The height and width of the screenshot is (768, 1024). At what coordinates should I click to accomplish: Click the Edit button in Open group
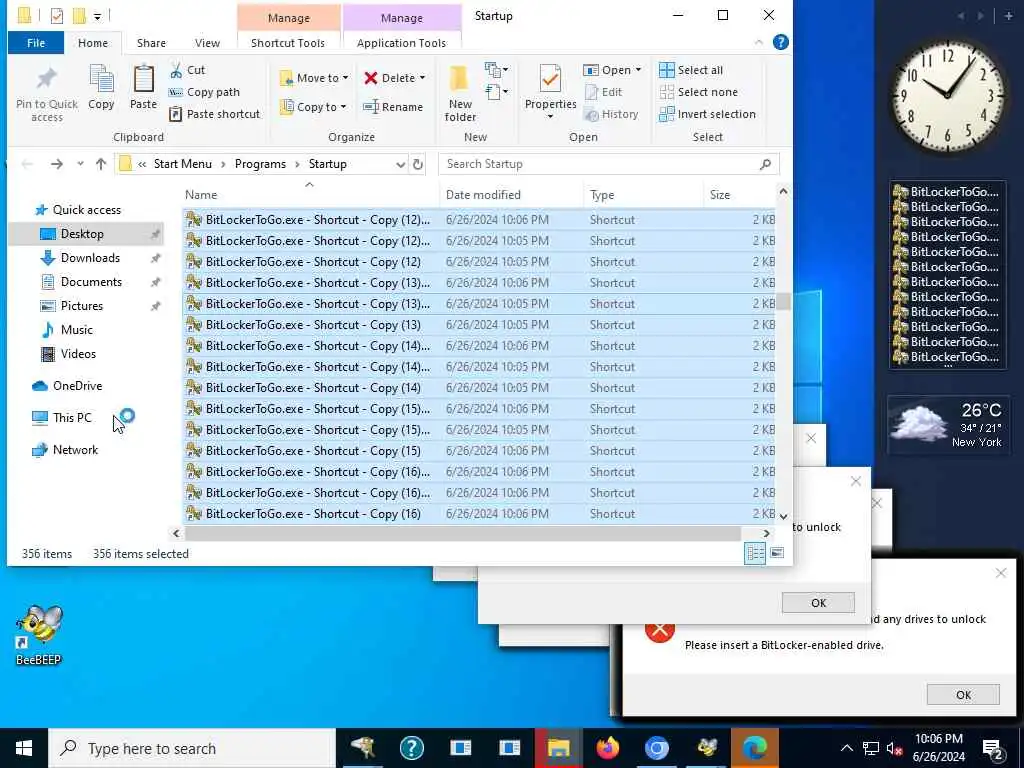coord(603,92)
